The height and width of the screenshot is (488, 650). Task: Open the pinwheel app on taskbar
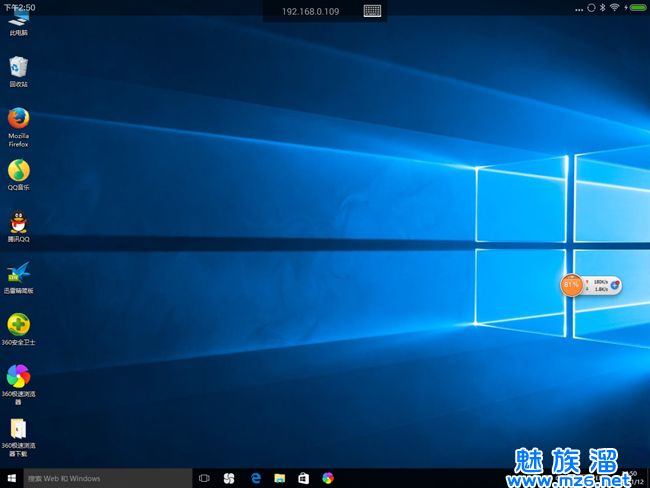pos(229,478)
